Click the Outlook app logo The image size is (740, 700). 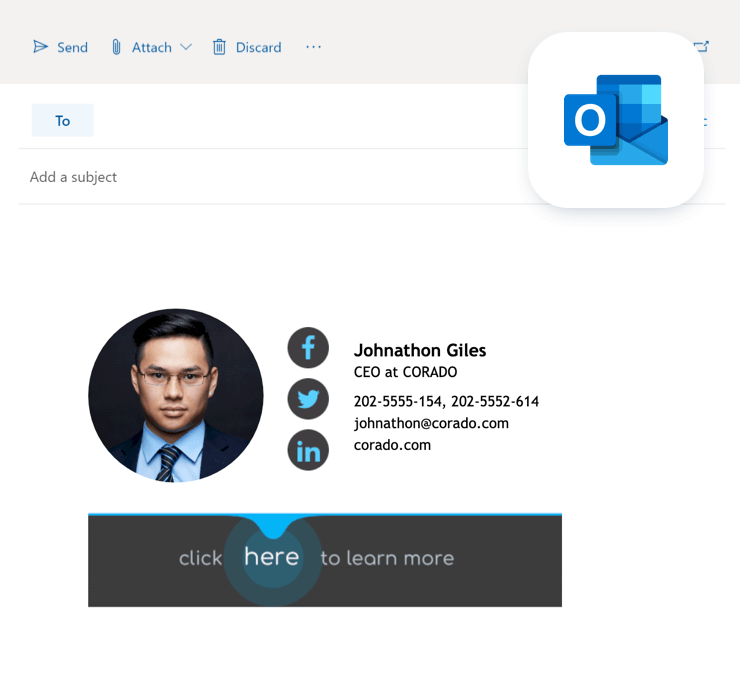pyautogui.click(x=615, y=120)
